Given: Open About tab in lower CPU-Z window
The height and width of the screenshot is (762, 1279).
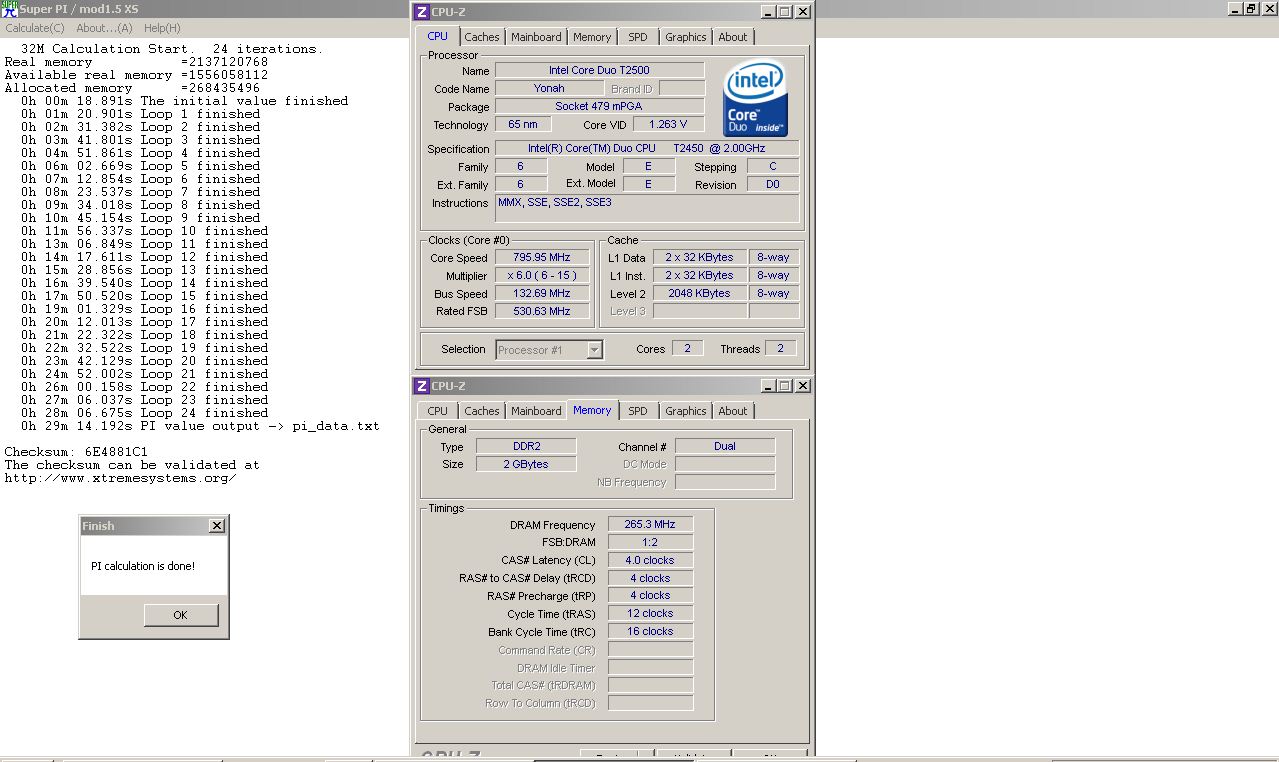Looking at the screenshot, I should pyautogui.click(x=733, y=411).
